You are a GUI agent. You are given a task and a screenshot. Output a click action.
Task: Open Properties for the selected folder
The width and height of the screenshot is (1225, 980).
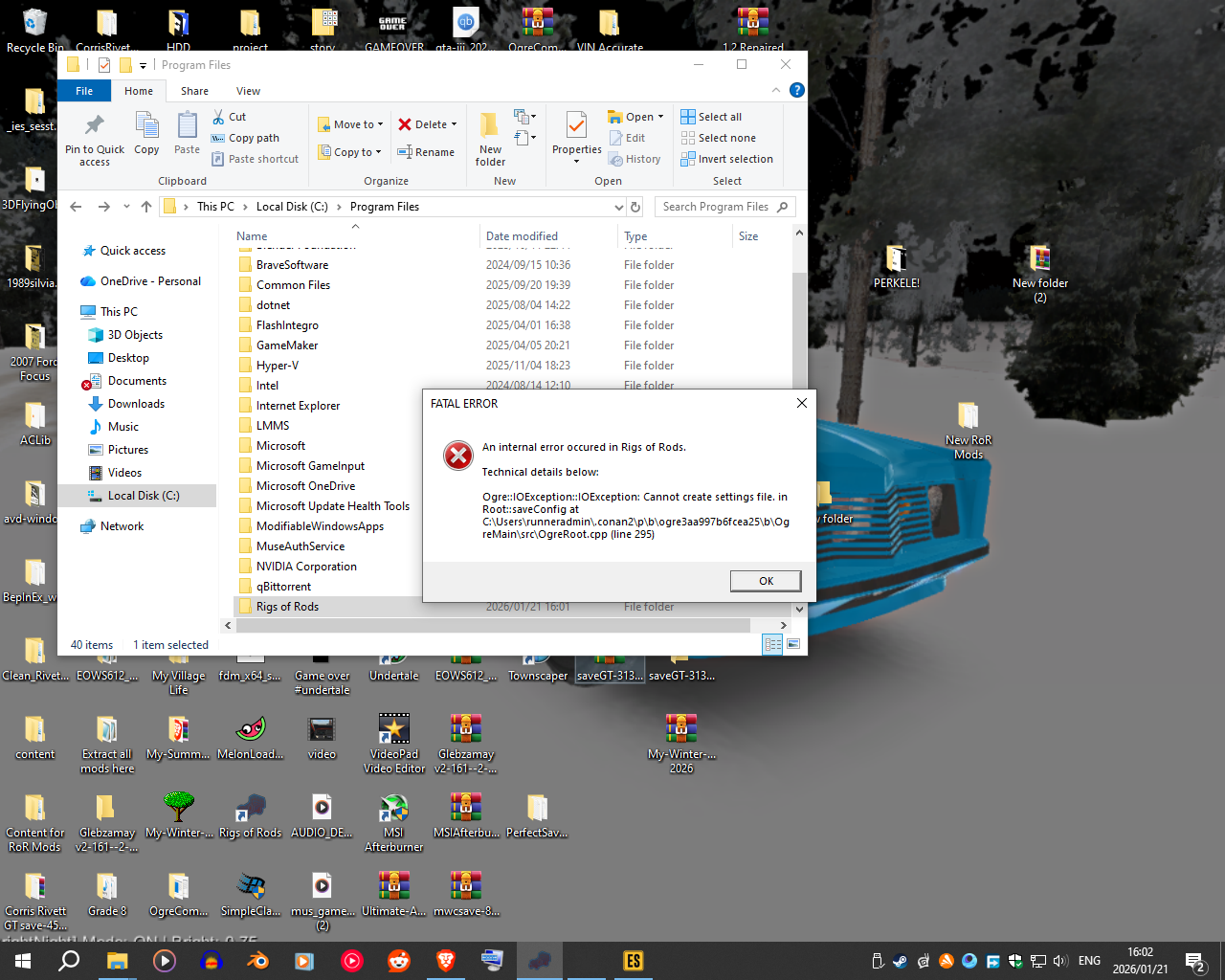click(x=575, y=137)
